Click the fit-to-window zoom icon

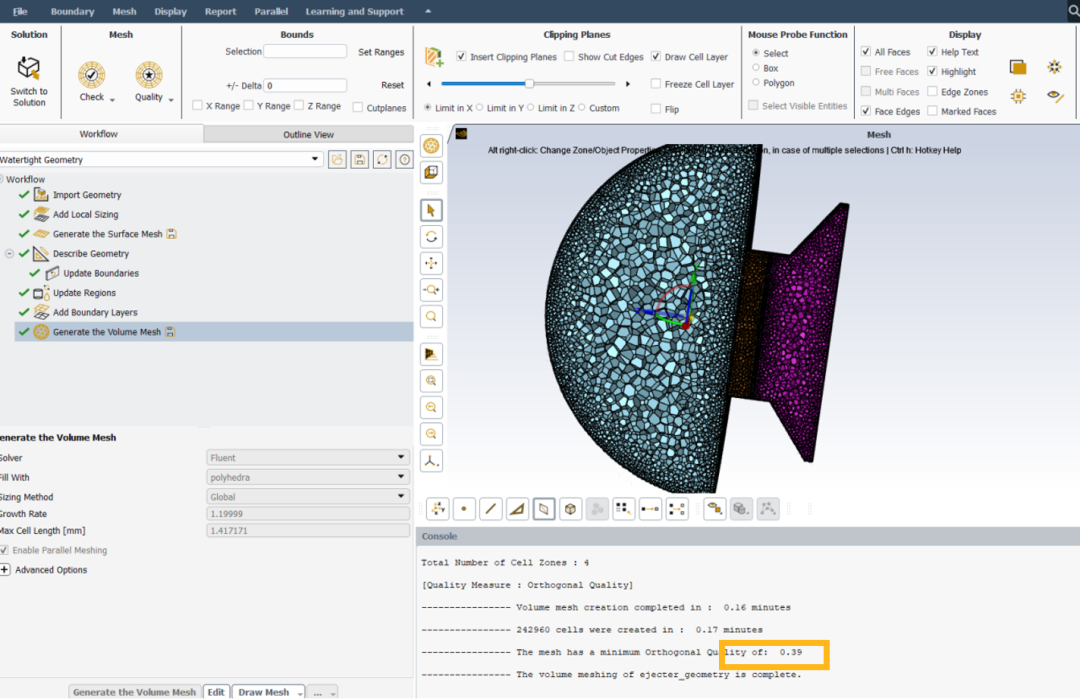click(431, 381)
